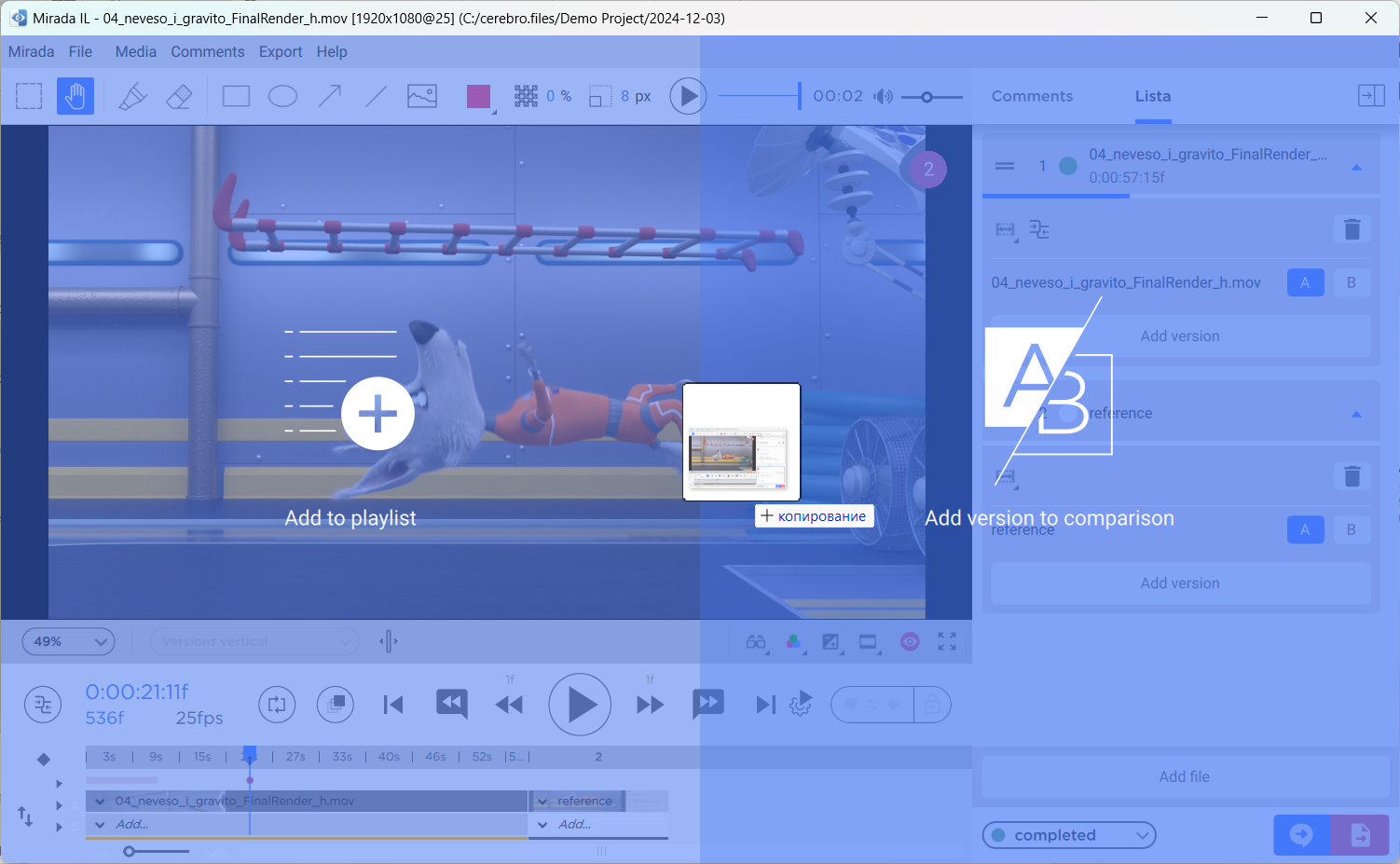
Task: Open the 49% zoom dropdown
Action: coord(68,641)
